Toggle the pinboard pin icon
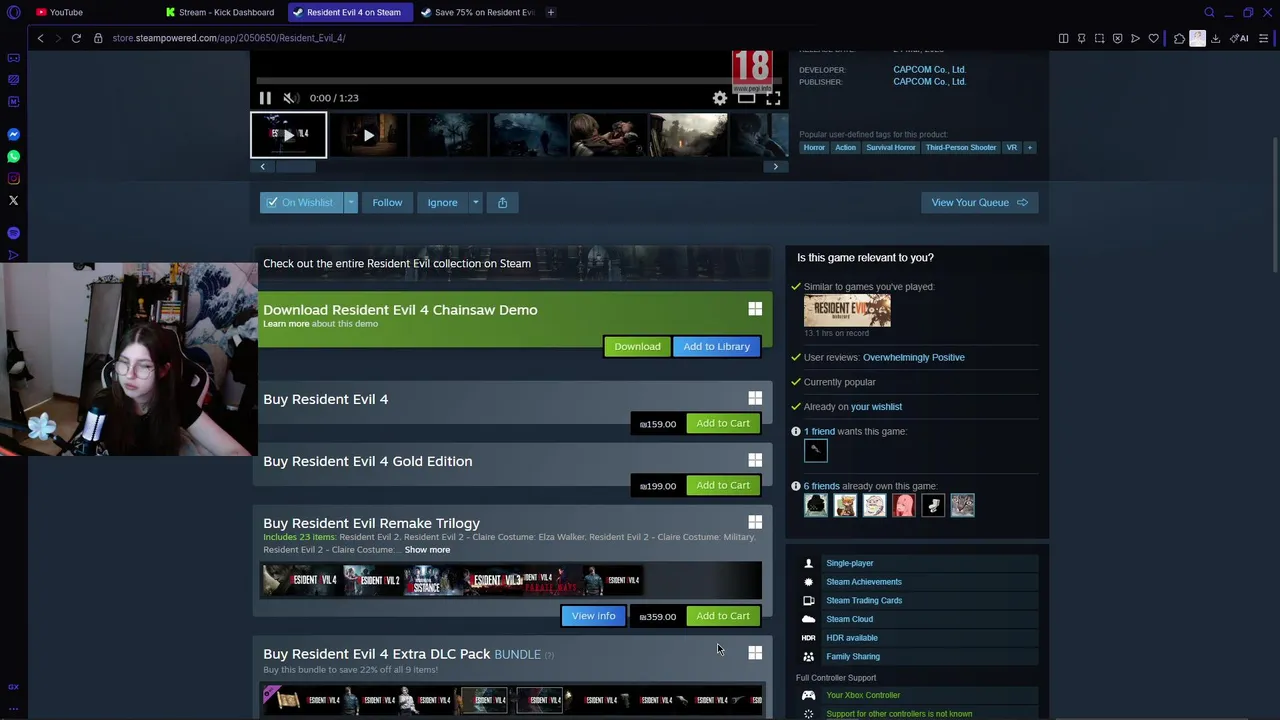Image resolution: width=1280 pixels, height=720 pixels. 1081,38
